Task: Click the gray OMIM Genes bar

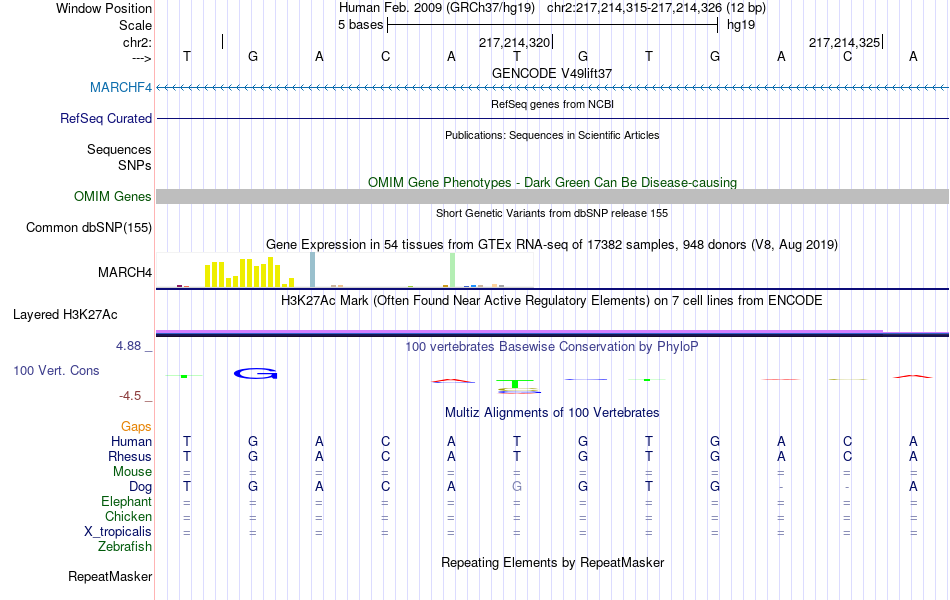Action: tap(553, 196)
